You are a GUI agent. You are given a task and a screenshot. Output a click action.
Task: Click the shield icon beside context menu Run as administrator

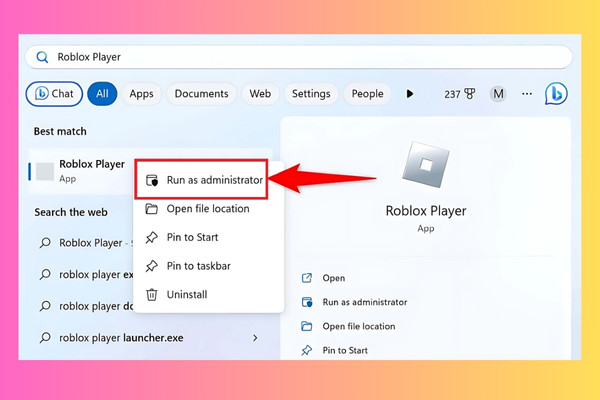tap(152, 180)
